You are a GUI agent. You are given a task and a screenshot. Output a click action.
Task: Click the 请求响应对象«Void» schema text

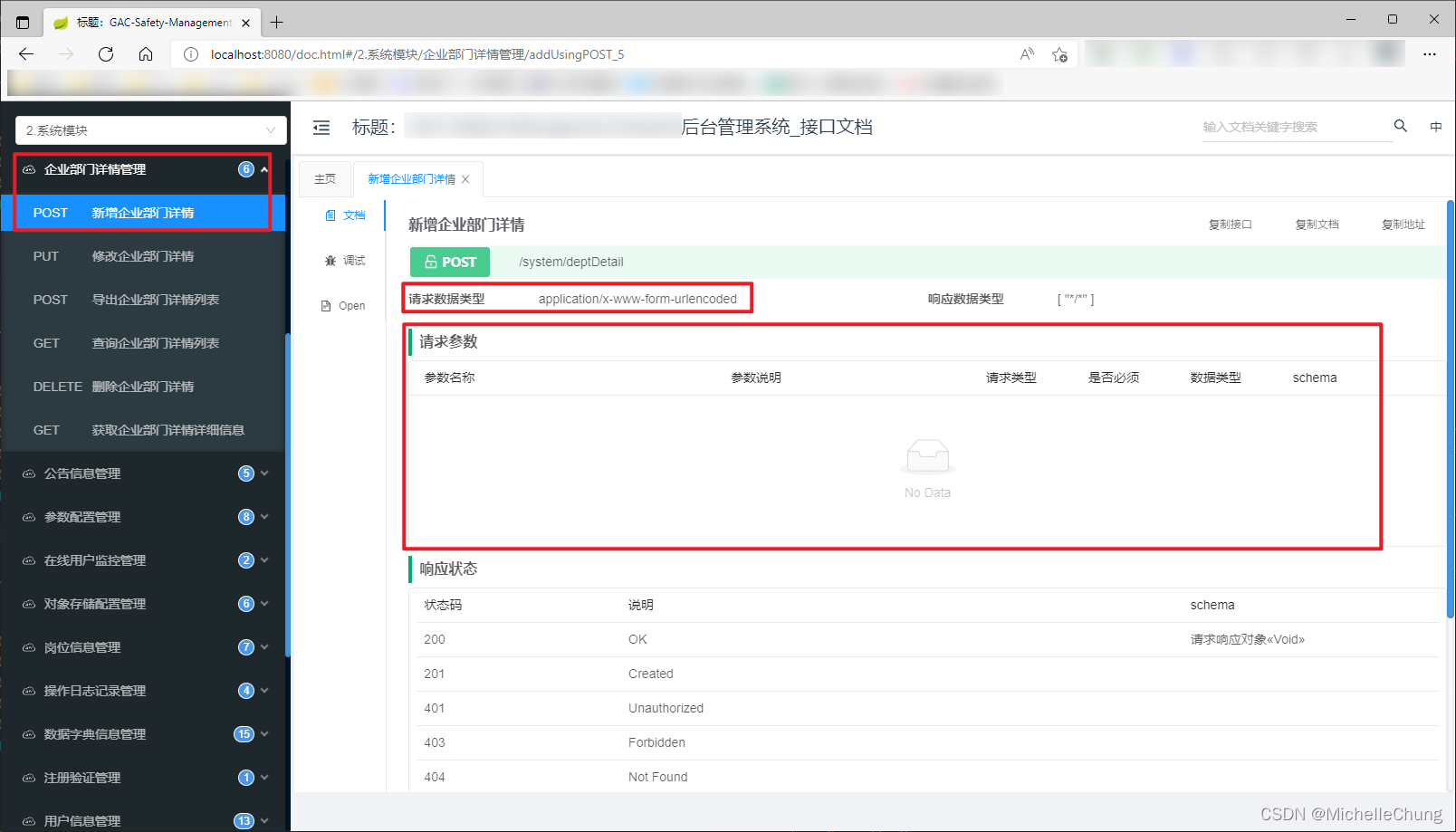click(1247, 639)
